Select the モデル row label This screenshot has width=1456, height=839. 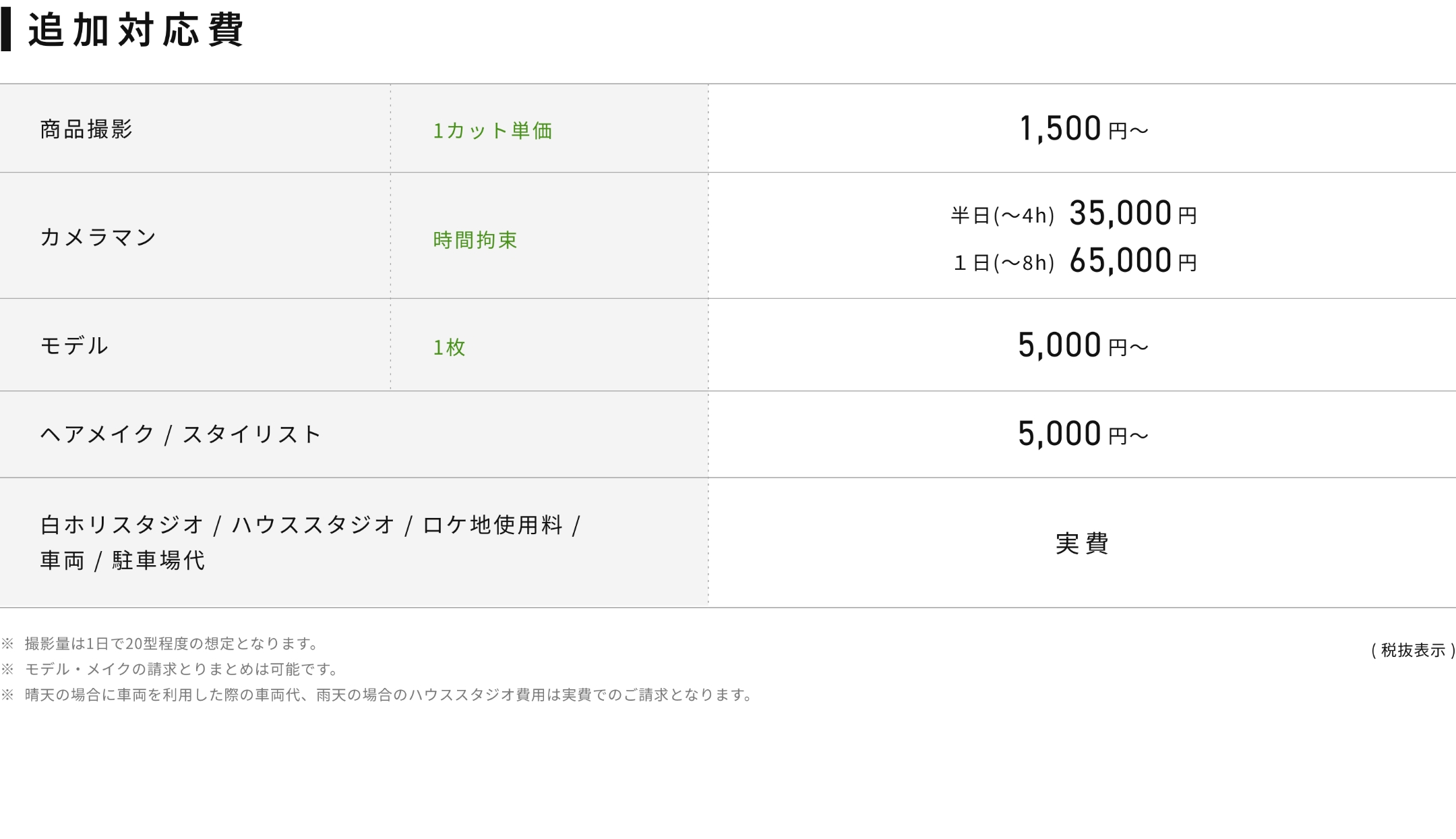tap(74, 345)
